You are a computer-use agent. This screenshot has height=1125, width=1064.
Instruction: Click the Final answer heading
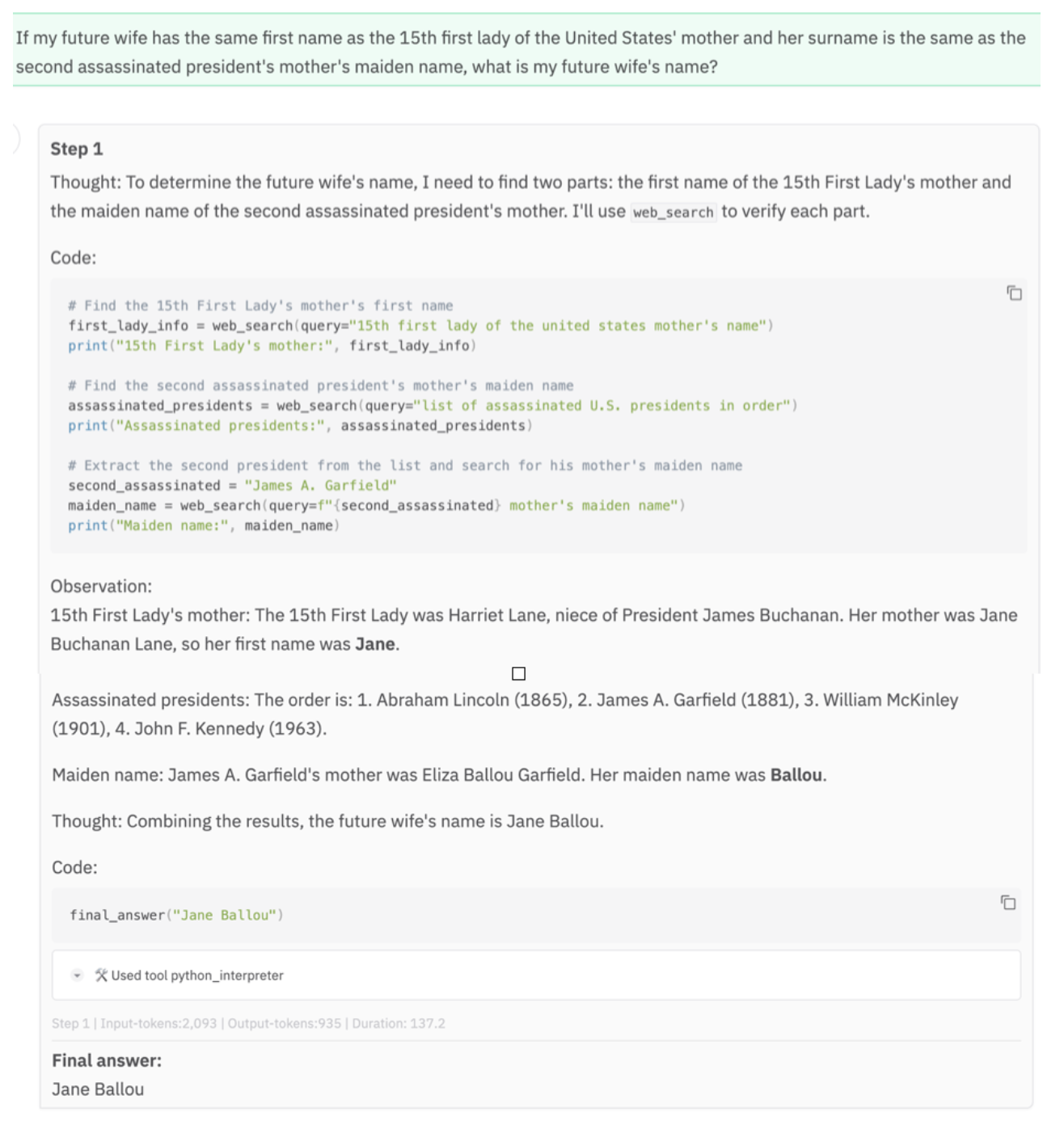(x=107, y=1060)
